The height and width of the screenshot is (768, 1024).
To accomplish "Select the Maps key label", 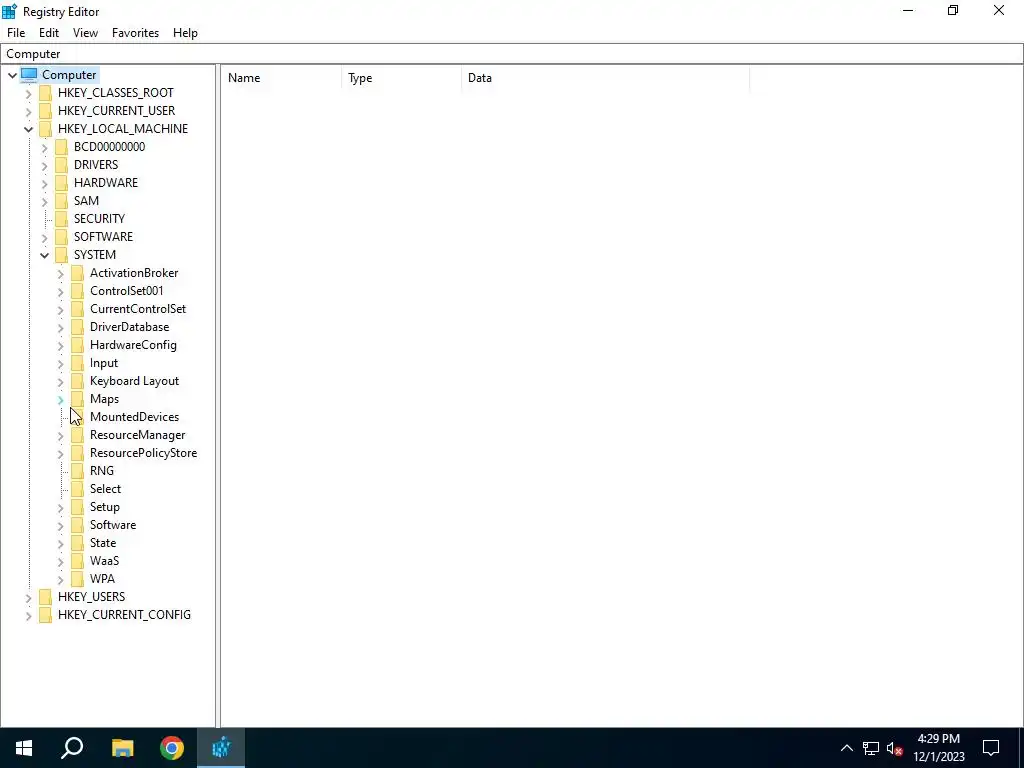I will (x=104, y=399).
